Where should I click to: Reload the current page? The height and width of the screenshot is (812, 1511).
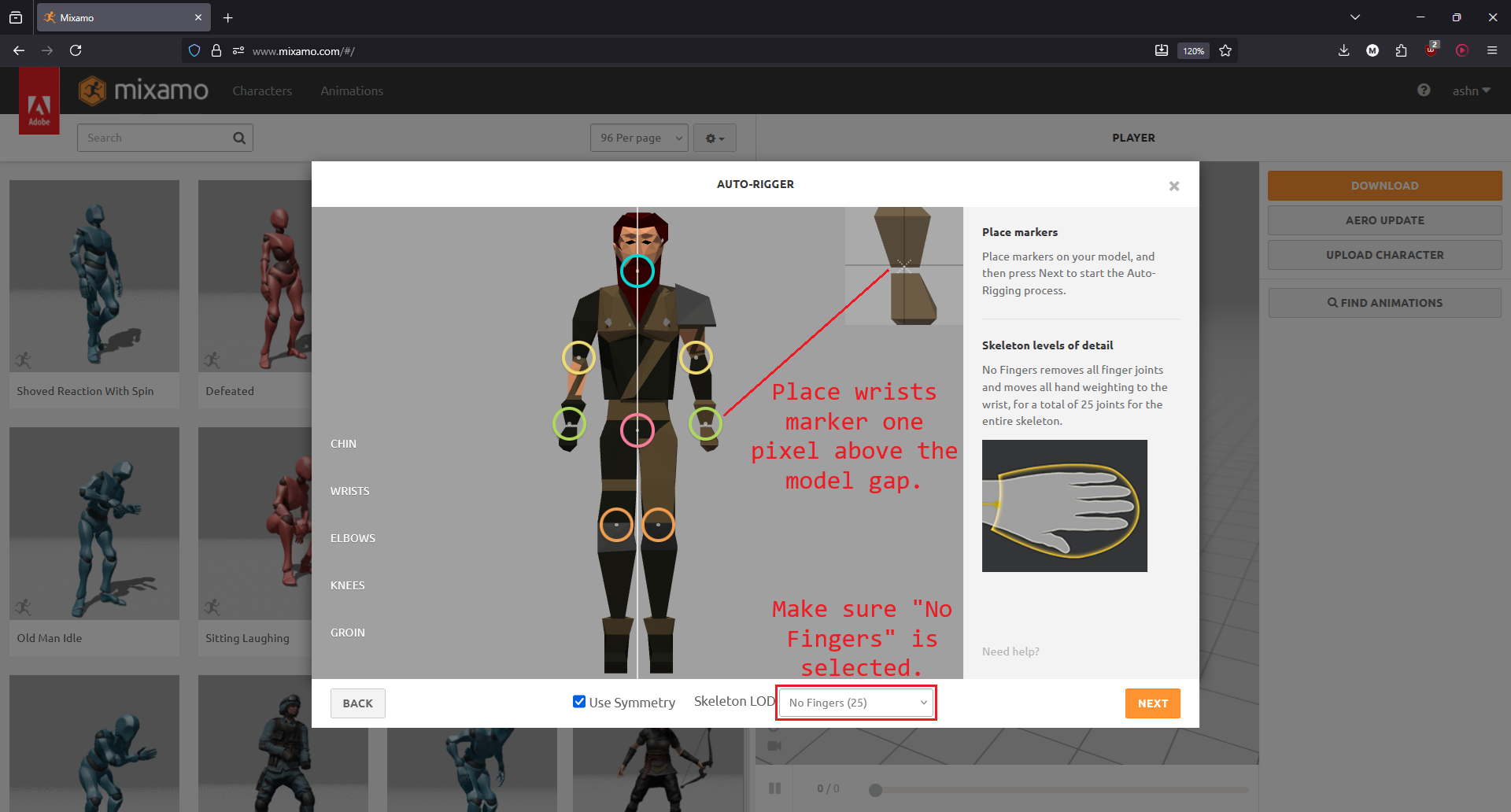(x=76, y=51)
